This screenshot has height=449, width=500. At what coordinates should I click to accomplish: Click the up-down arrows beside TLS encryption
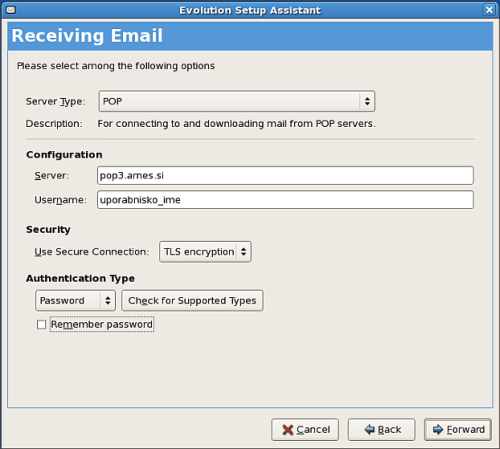tap(244, 252)
